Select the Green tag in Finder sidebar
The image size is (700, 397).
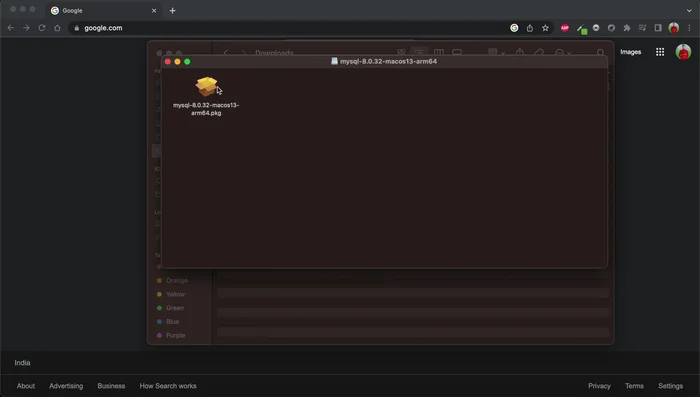click(x=170, y=308)
